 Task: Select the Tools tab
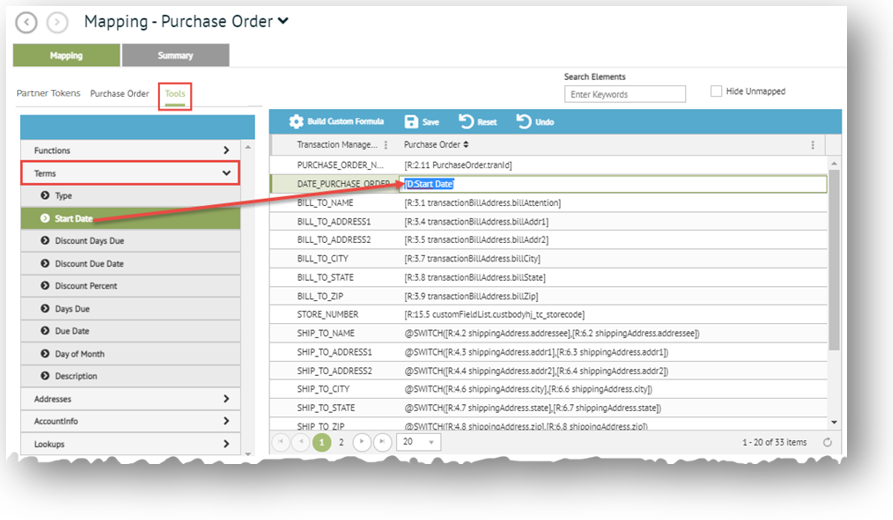click(175, 94)
